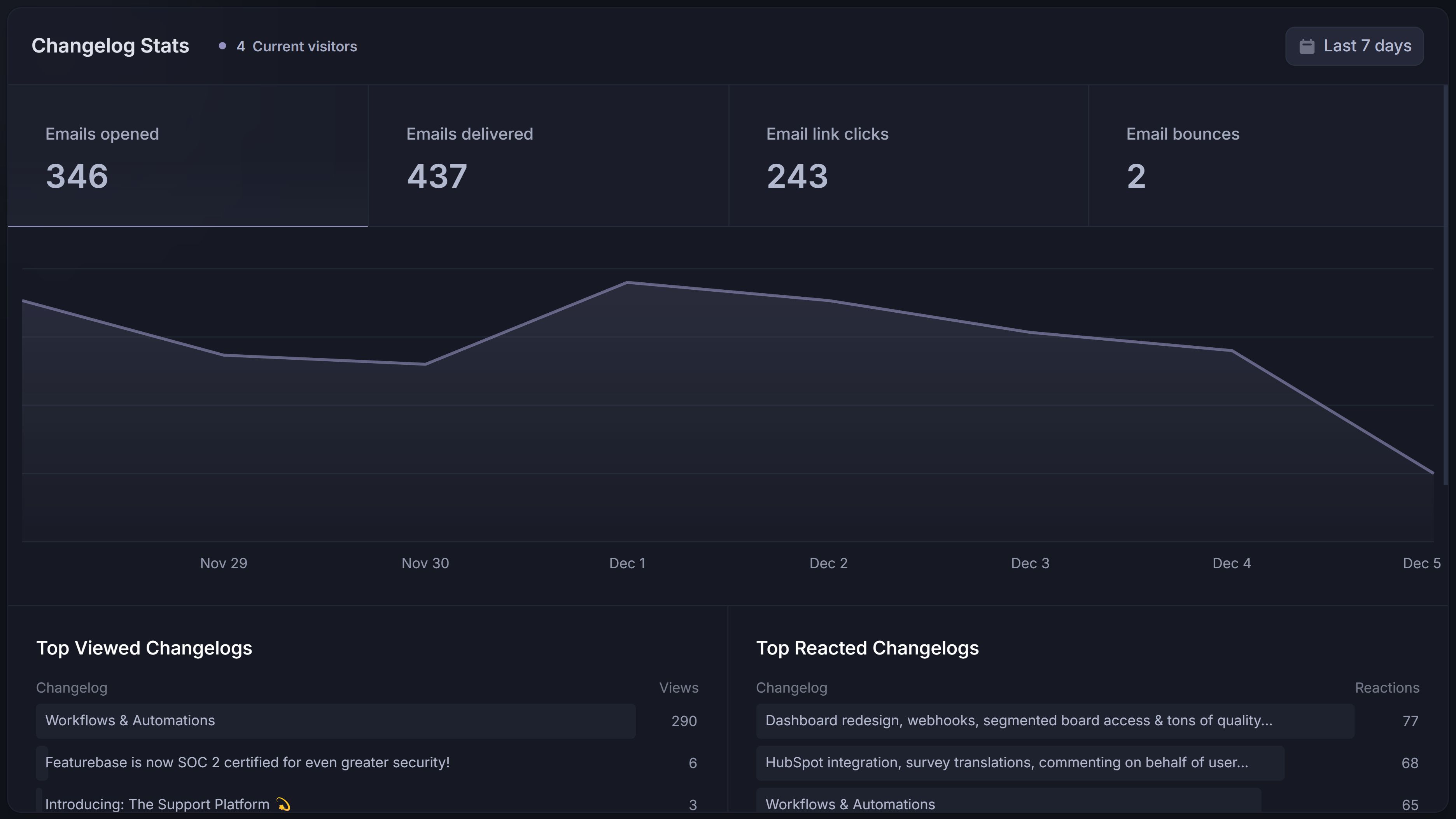Click the Nov 29 axis label

(224, 563)
